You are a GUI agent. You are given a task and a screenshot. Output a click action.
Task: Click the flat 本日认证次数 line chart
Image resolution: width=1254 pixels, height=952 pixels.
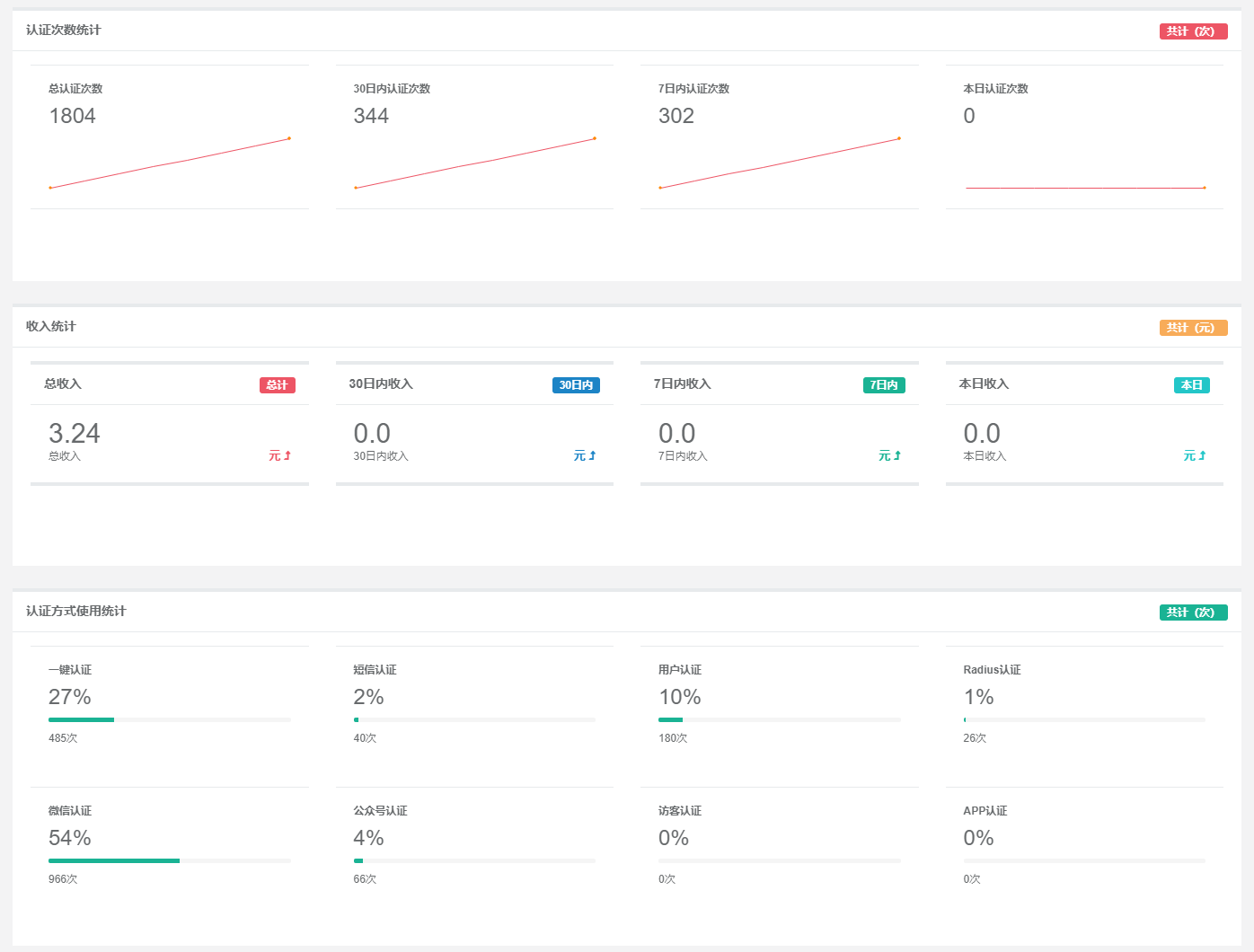click(1085, 188)
